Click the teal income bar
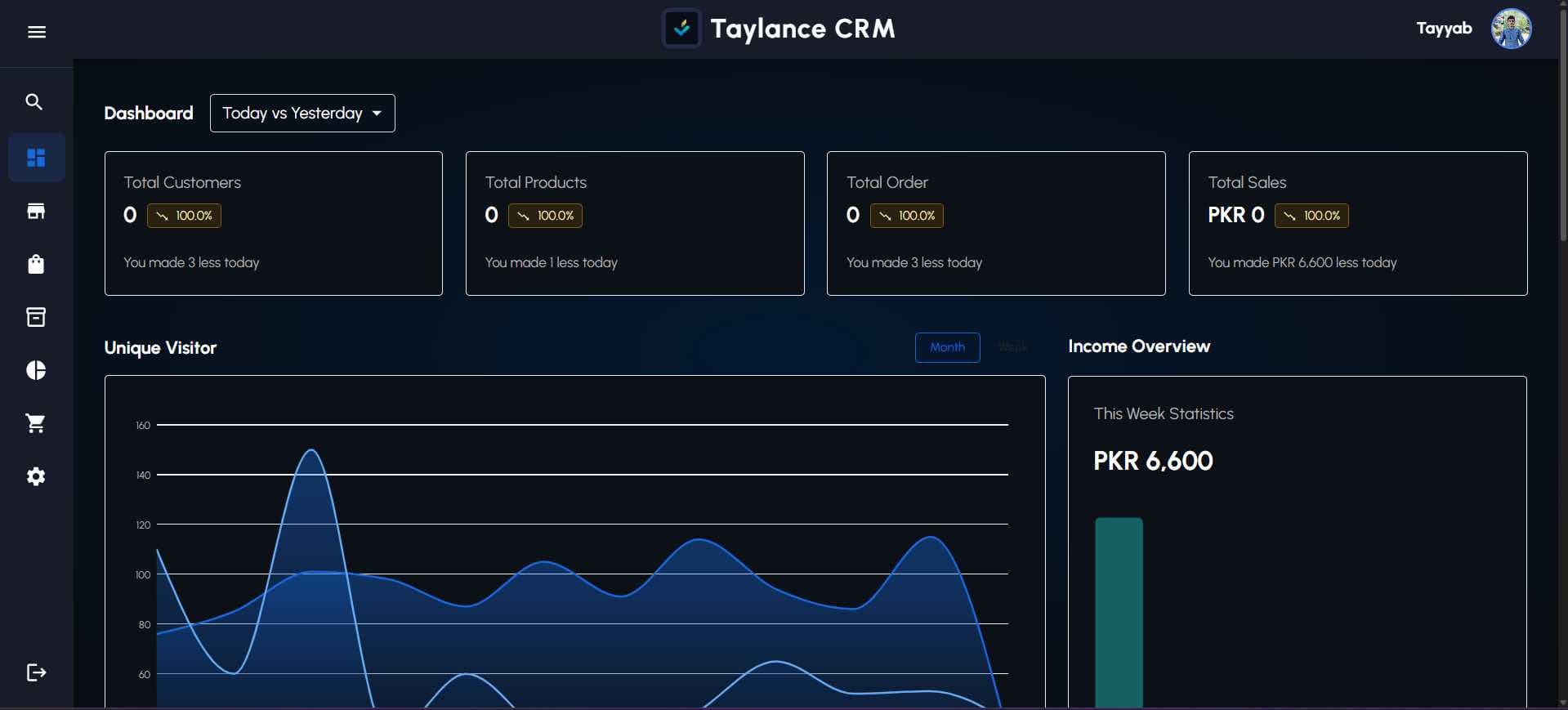The width and height of the screenshot is (1568, 710). 1119,613
